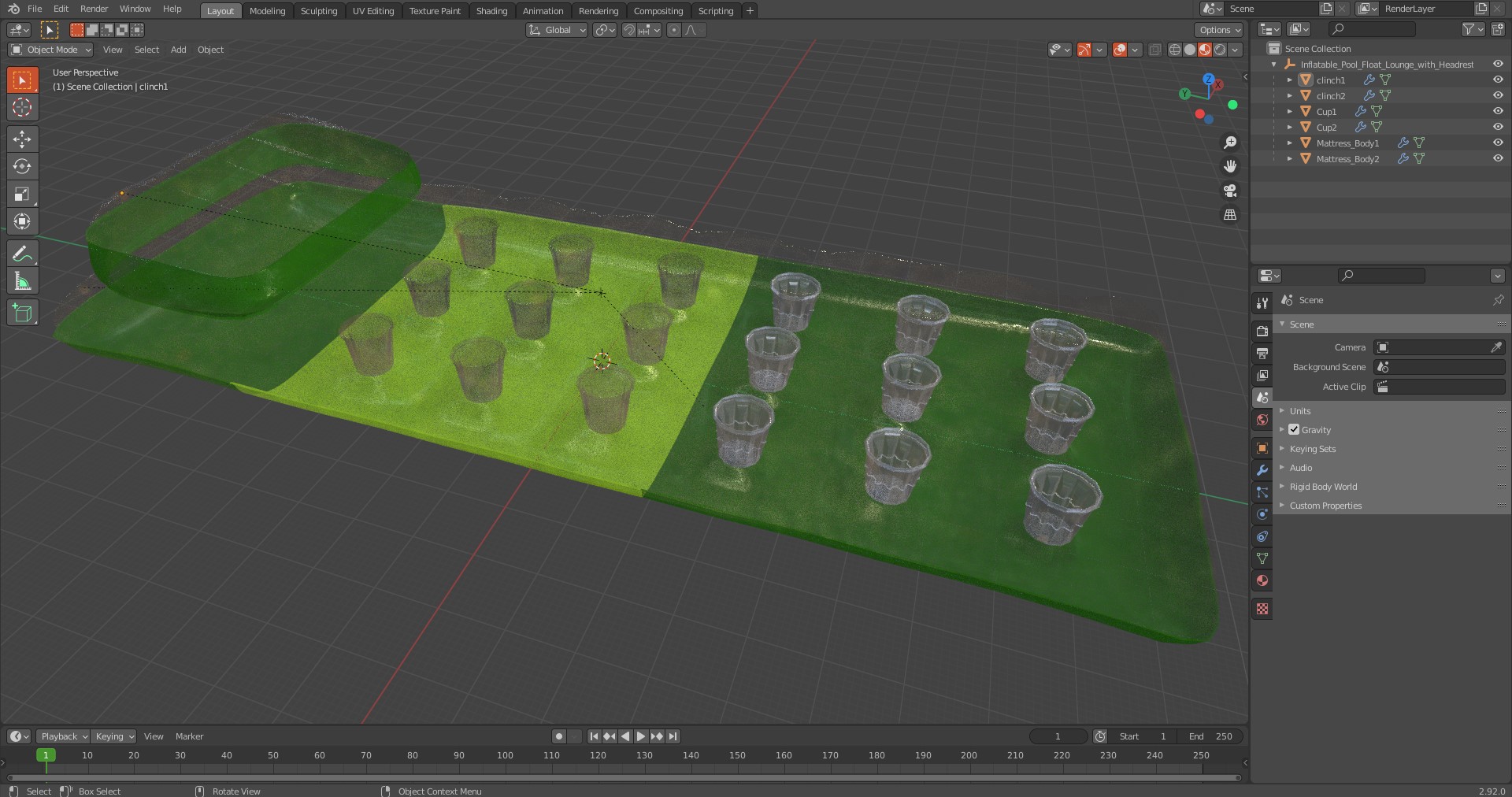The width and height of the screenshot is (1512, 797).
Task: Select the Cursor tool in toolbar
Action: (x=22, y=107)
